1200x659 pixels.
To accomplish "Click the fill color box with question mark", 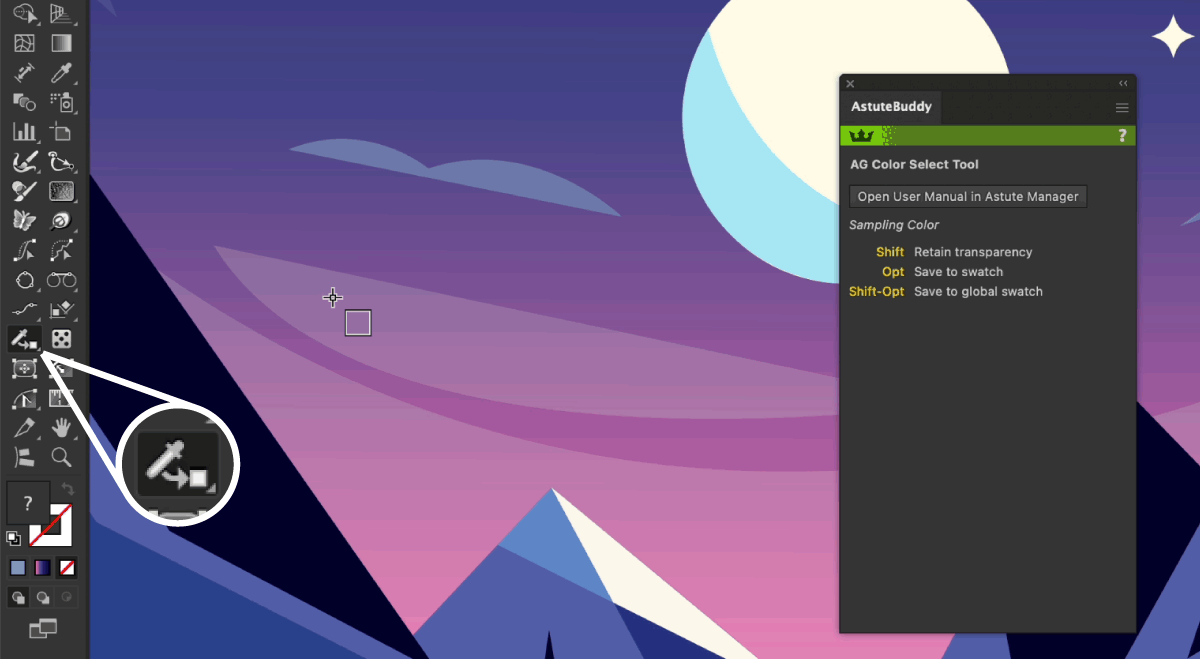I will [28, 503].
